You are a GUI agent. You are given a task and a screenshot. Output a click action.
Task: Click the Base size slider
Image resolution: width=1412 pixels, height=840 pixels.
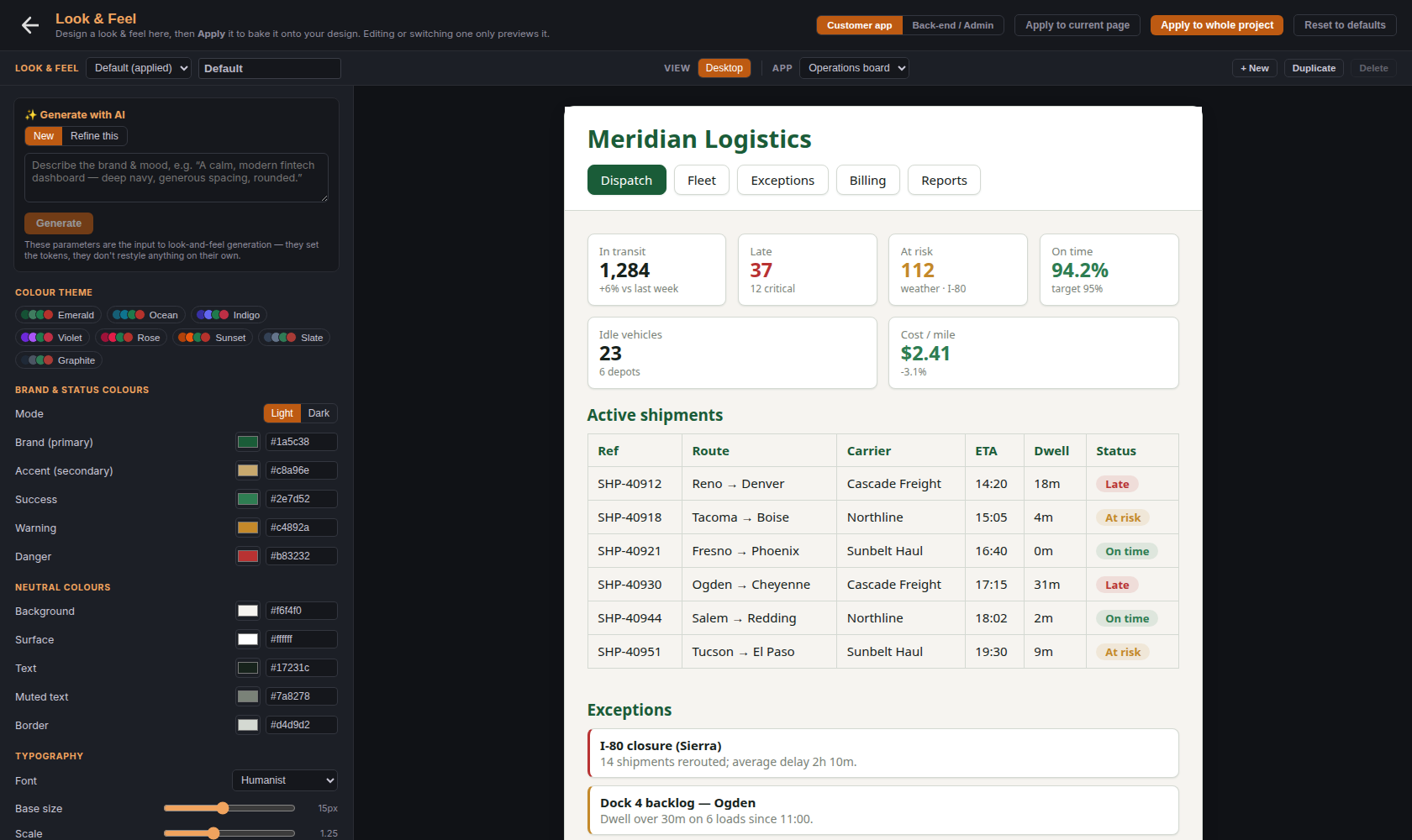coord(229,808)
